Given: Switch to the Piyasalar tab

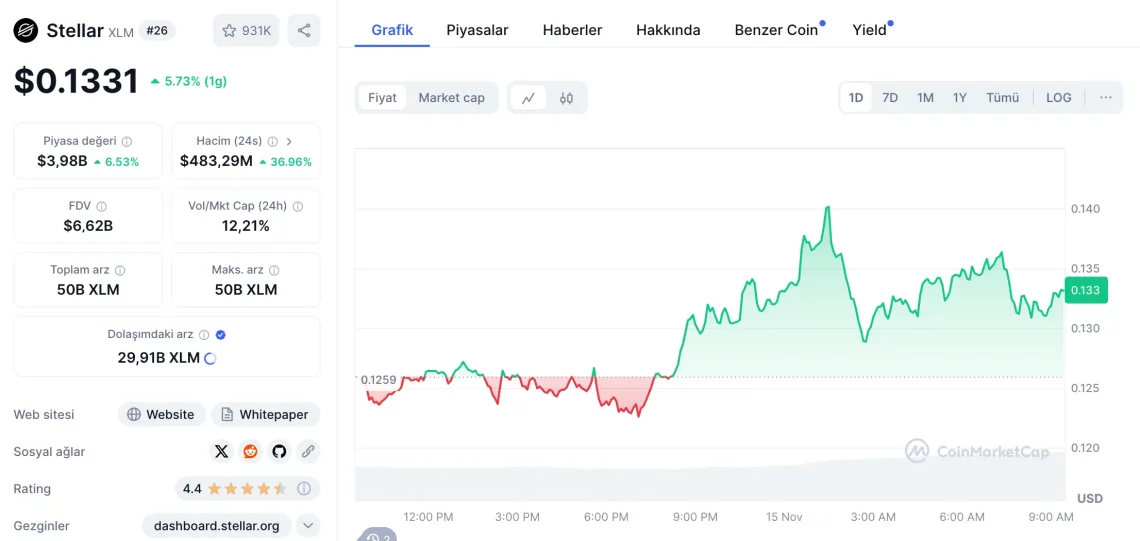Looking at the screenshot, I should pos(477,30).
